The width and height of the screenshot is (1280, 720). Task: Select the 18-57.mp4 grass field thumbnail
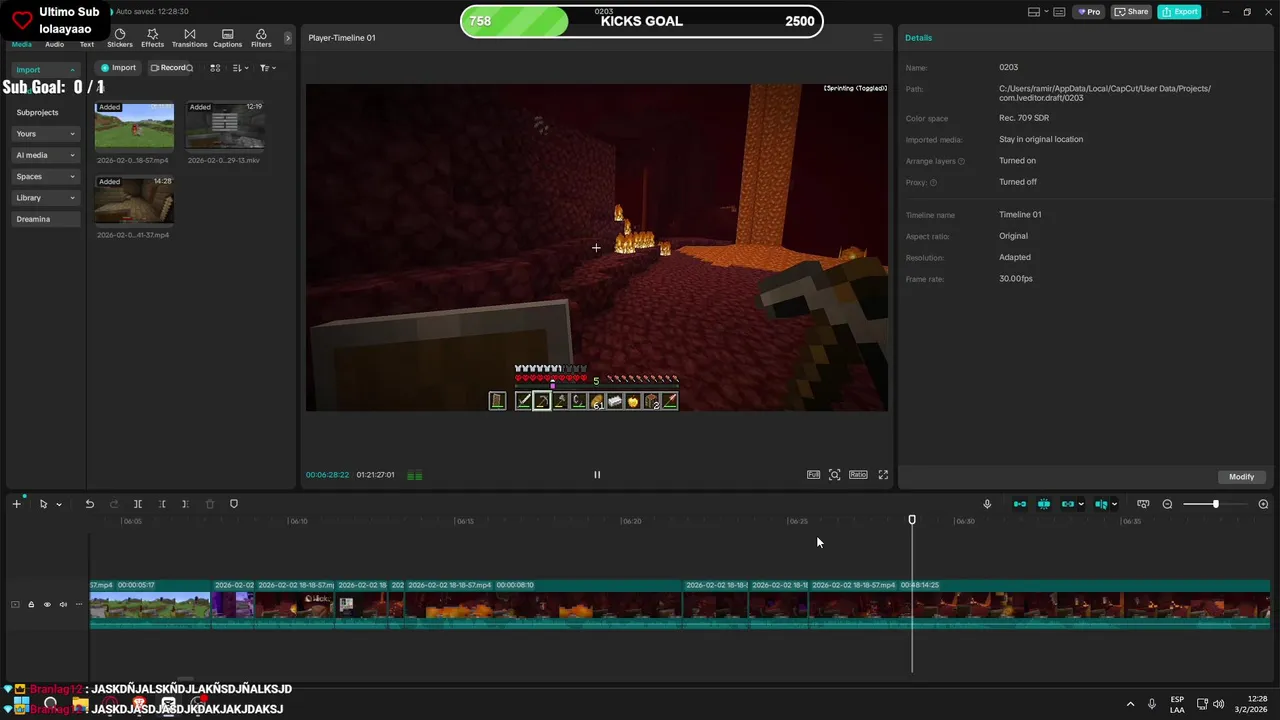pyautogui.click(x=134, y=125)
